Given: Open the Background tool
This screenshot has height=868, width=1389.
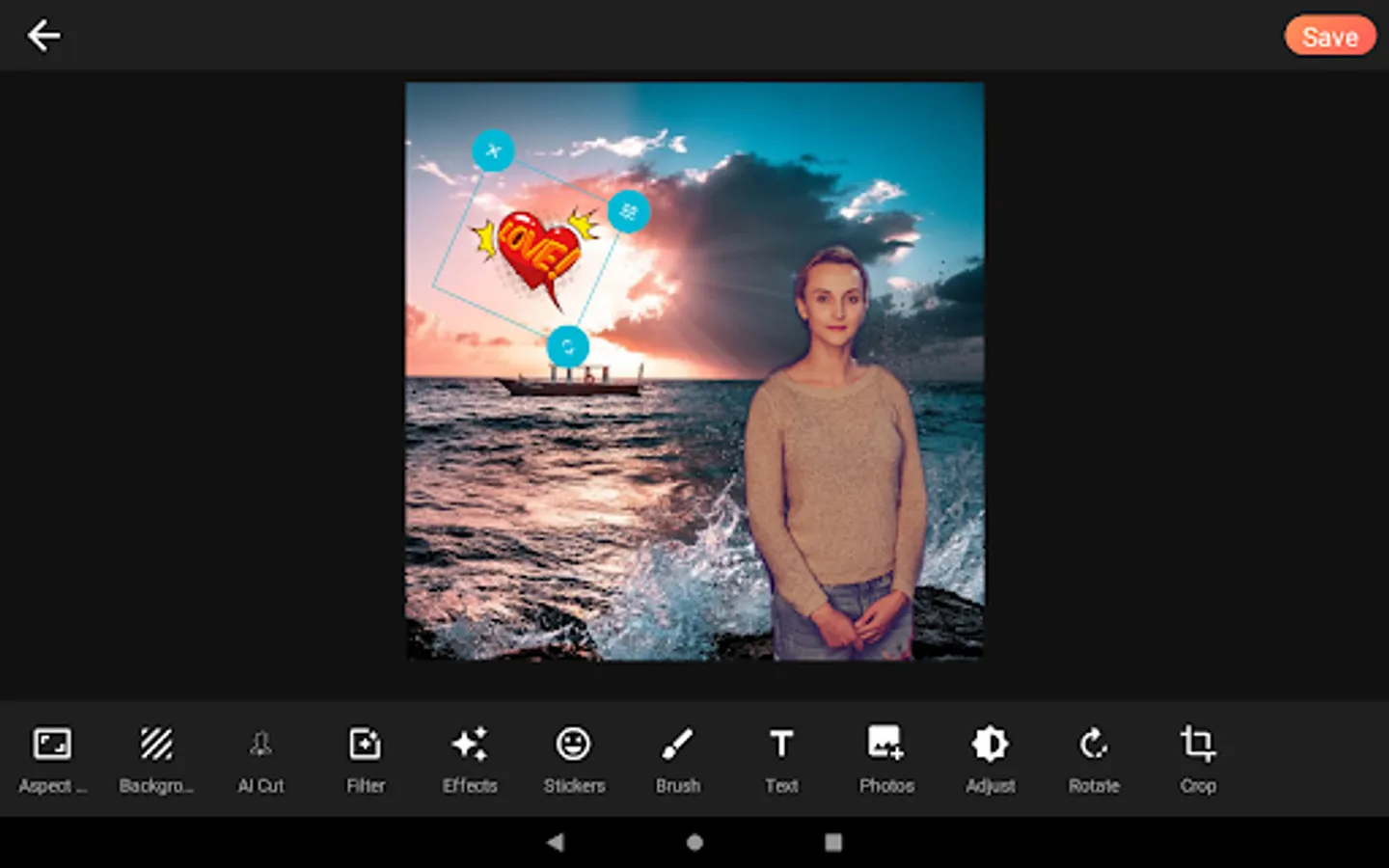Looking at the screenshot, I should click(x=156, y=760).
